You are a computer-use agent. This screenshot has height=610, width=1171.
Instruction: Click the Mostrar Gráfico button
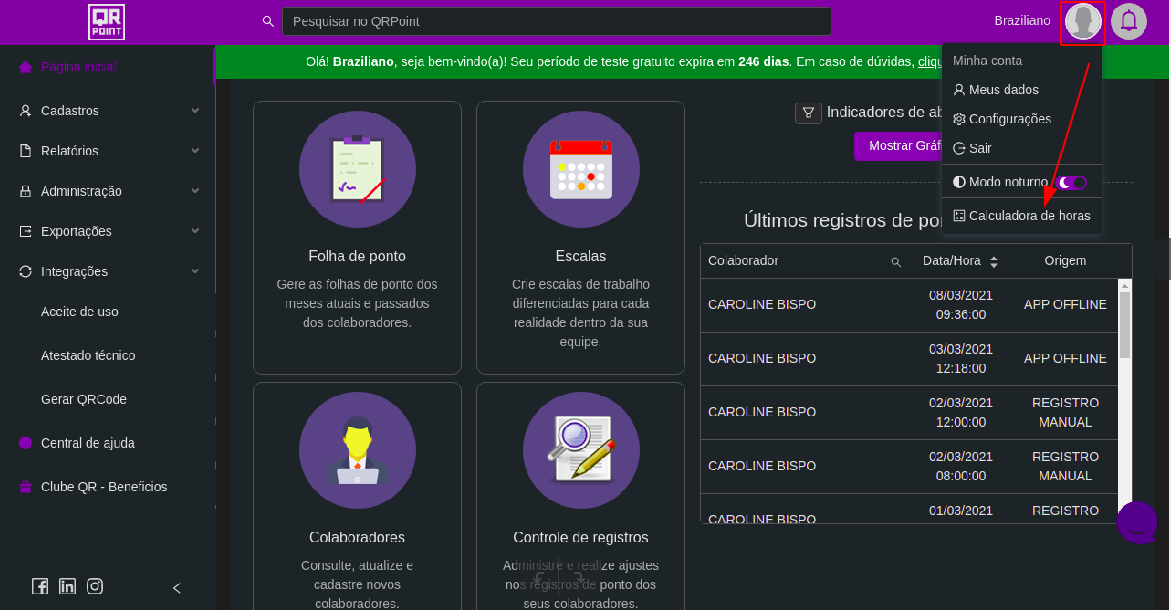coord(897,146)
